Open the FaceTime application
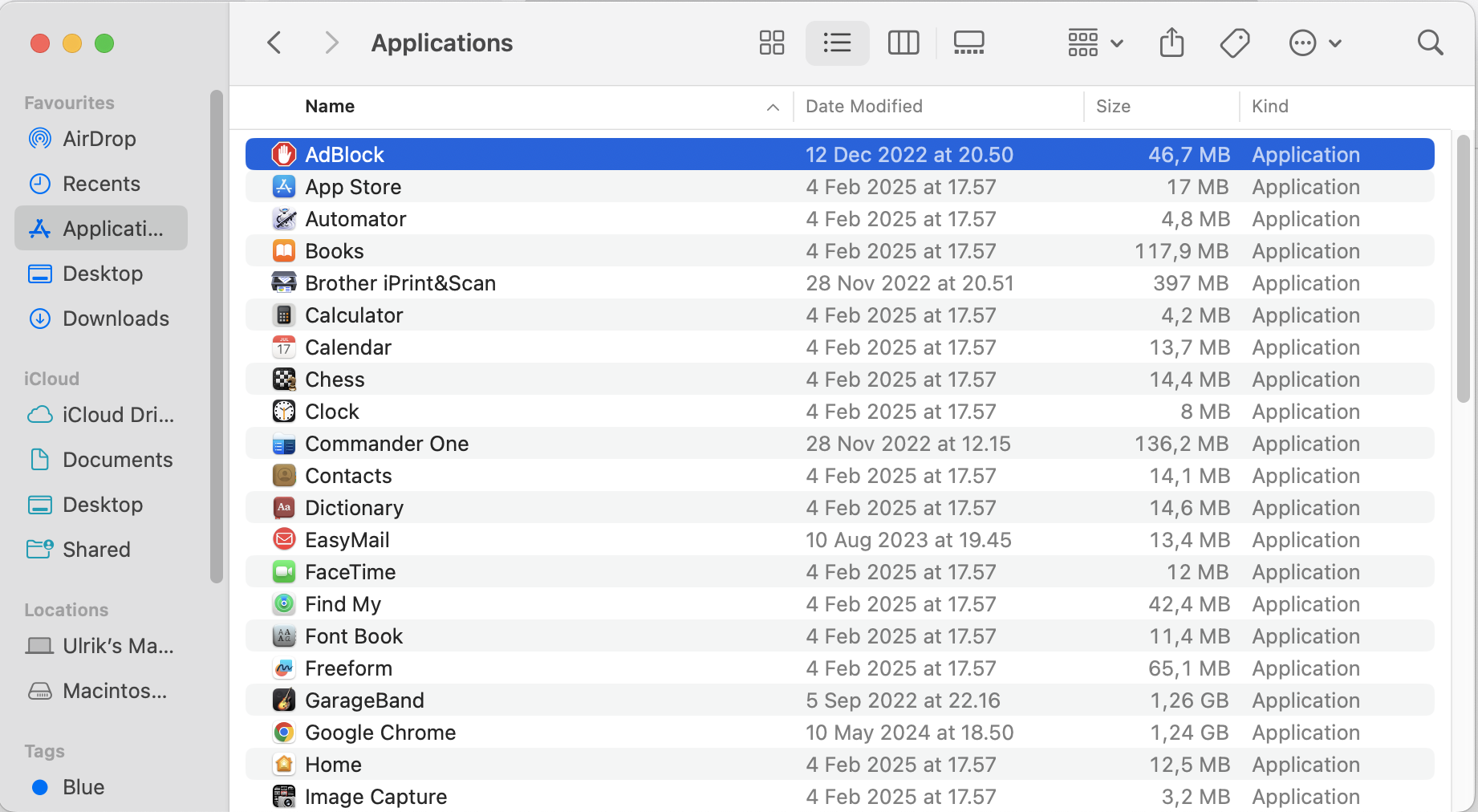The height and width of the screenshot is (812, 1478). (350, 571)
